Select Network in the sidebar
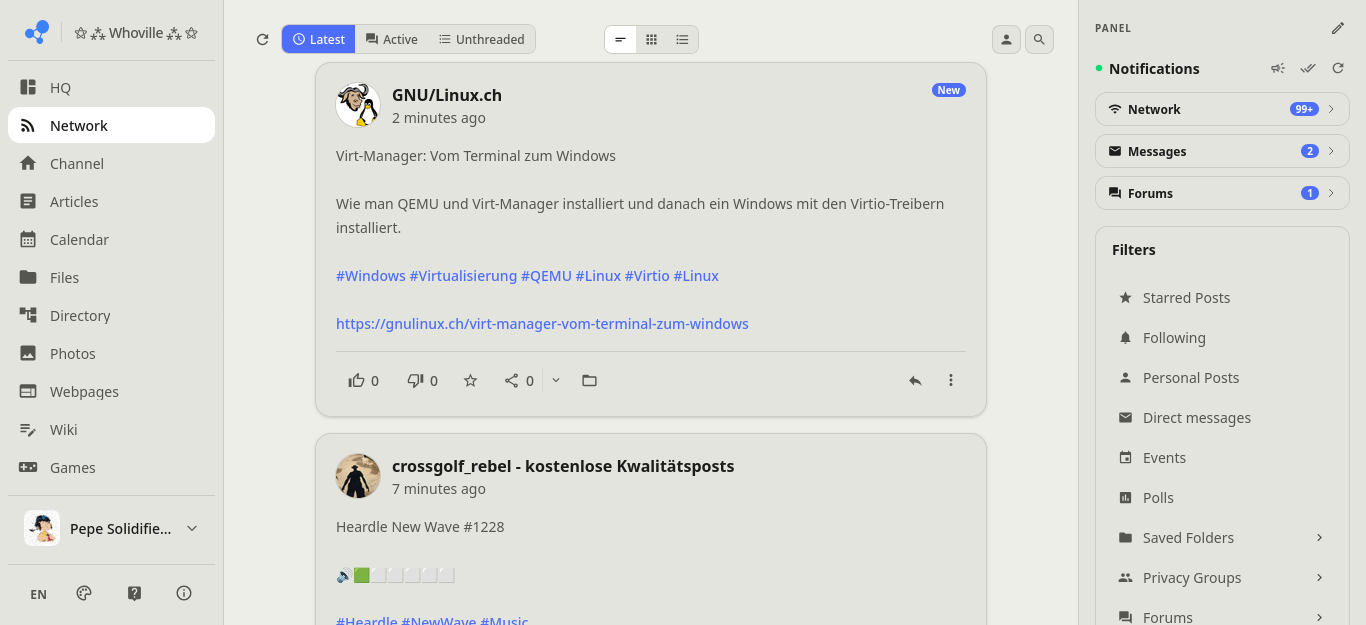The width and height of the screenshot is (1366, 625). pyautogui.click(x=111, y=126)
